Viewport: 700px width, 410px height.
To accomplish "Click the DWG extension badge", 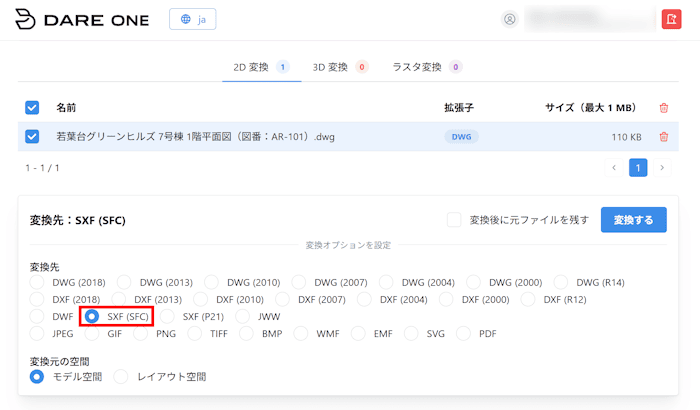I will point(461,137).
